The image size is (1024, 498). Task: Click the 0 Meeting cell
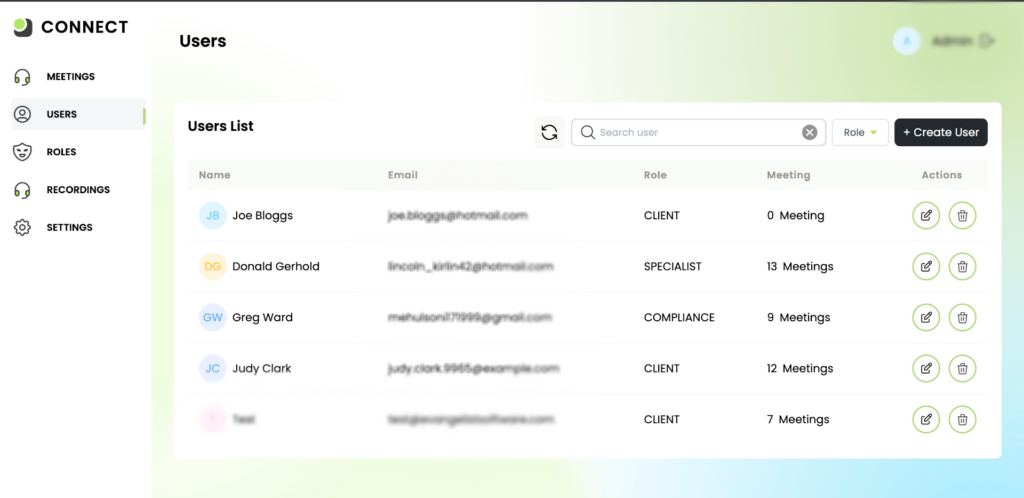pyautogui.click(x=795, y=215)
